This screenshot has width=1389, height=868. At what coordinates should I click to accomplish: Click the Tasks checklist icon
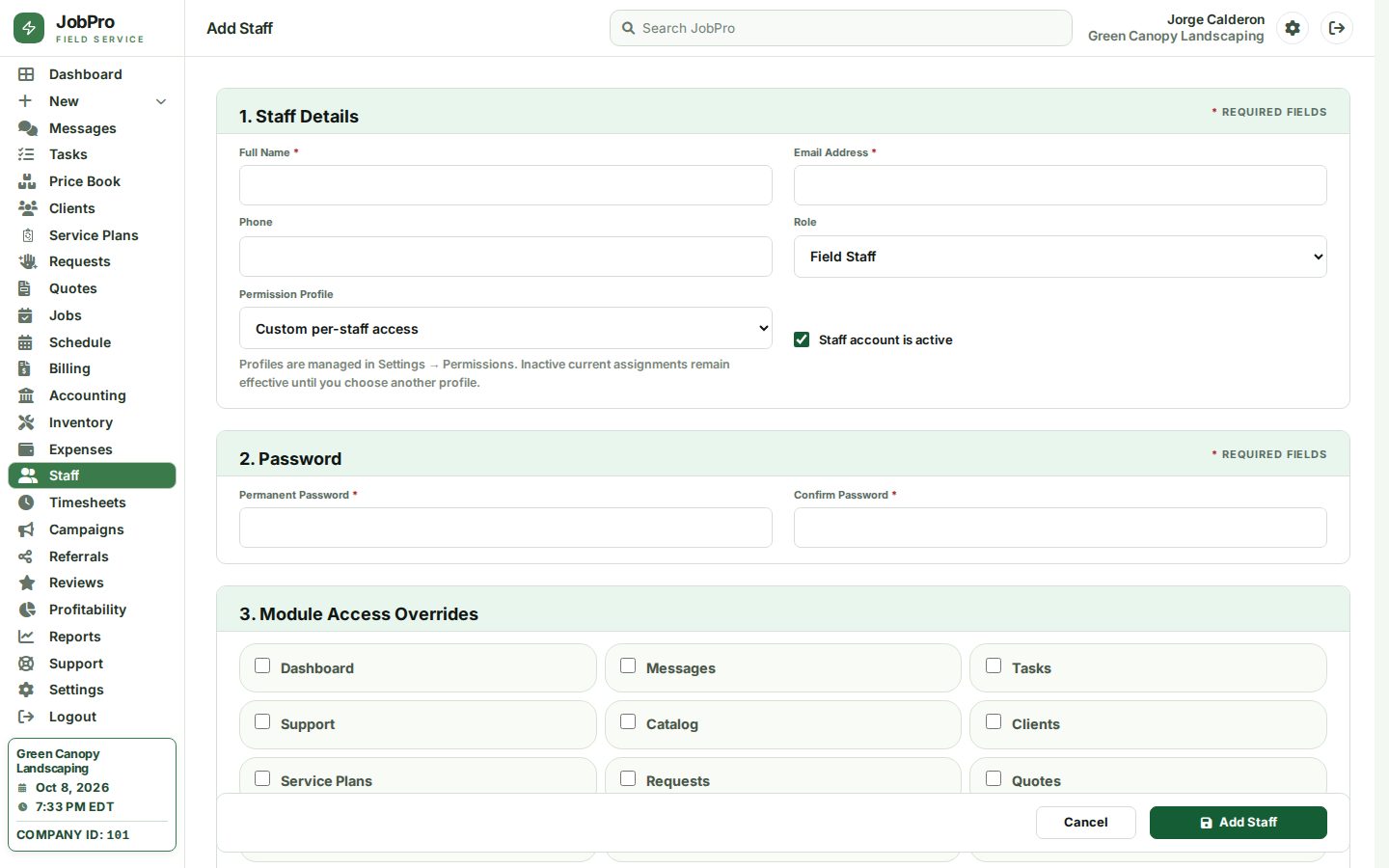pyautogui.click(x=26, y=154)
